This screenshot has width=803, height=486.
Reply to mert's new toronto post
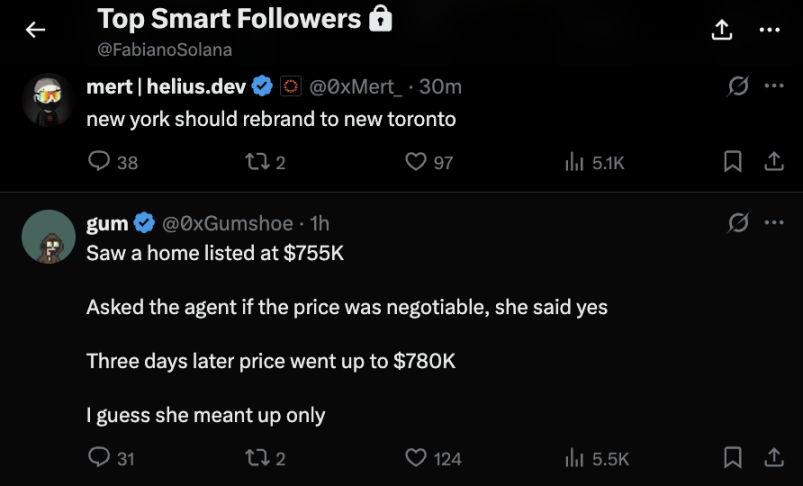pyautogui.click(x=99, y=162)
